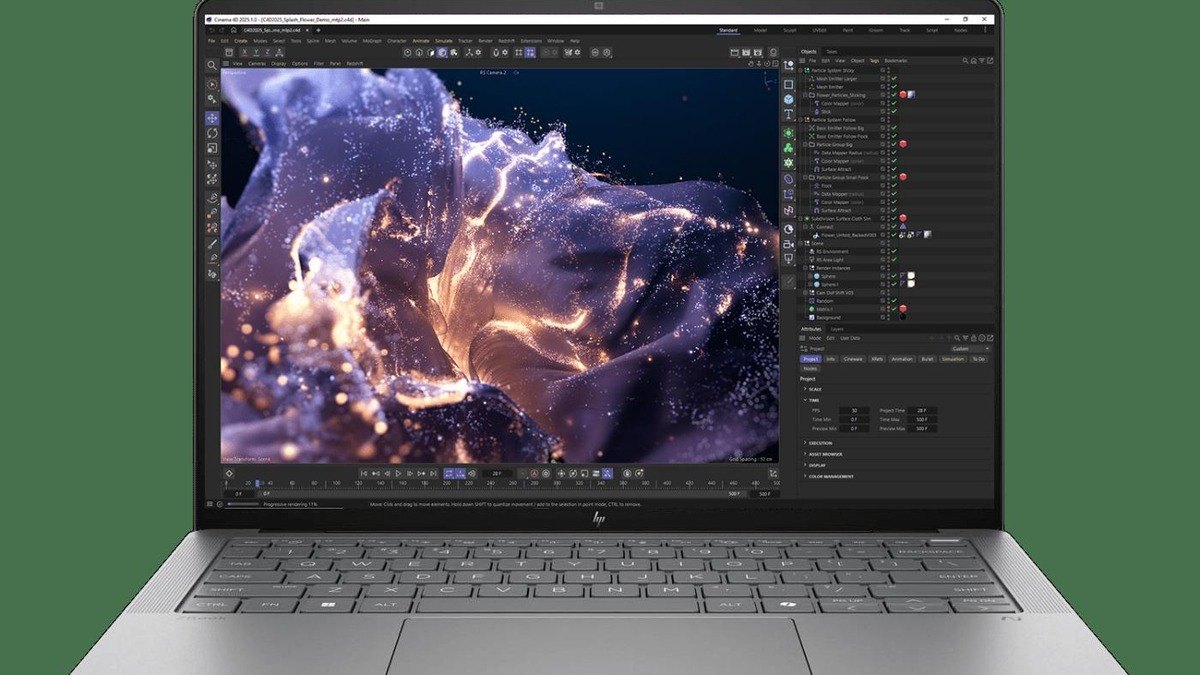
Task: Open the Object Manager hamburger menu icon
Action: (x=802, y=60)
